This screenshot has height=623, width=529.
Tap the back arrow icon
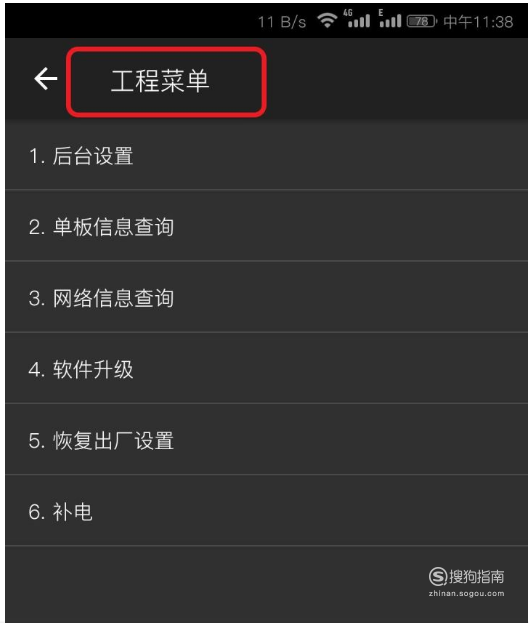(46, 79)
